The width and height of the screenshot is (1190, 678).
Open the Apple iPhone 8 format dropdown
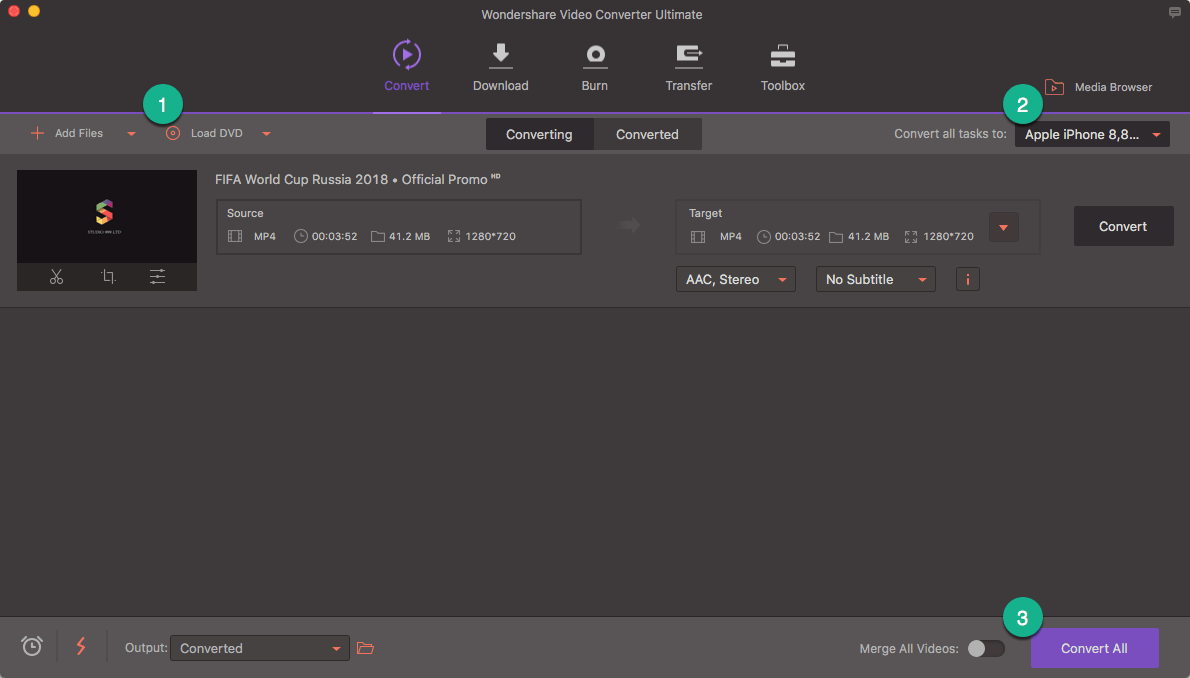(x=1092, y=134)
